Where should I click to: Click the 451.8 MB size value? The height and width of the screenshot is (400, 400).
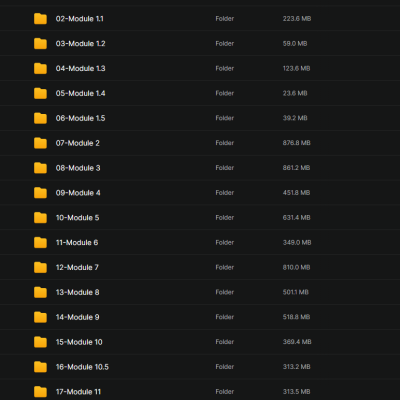pos(296,193)
